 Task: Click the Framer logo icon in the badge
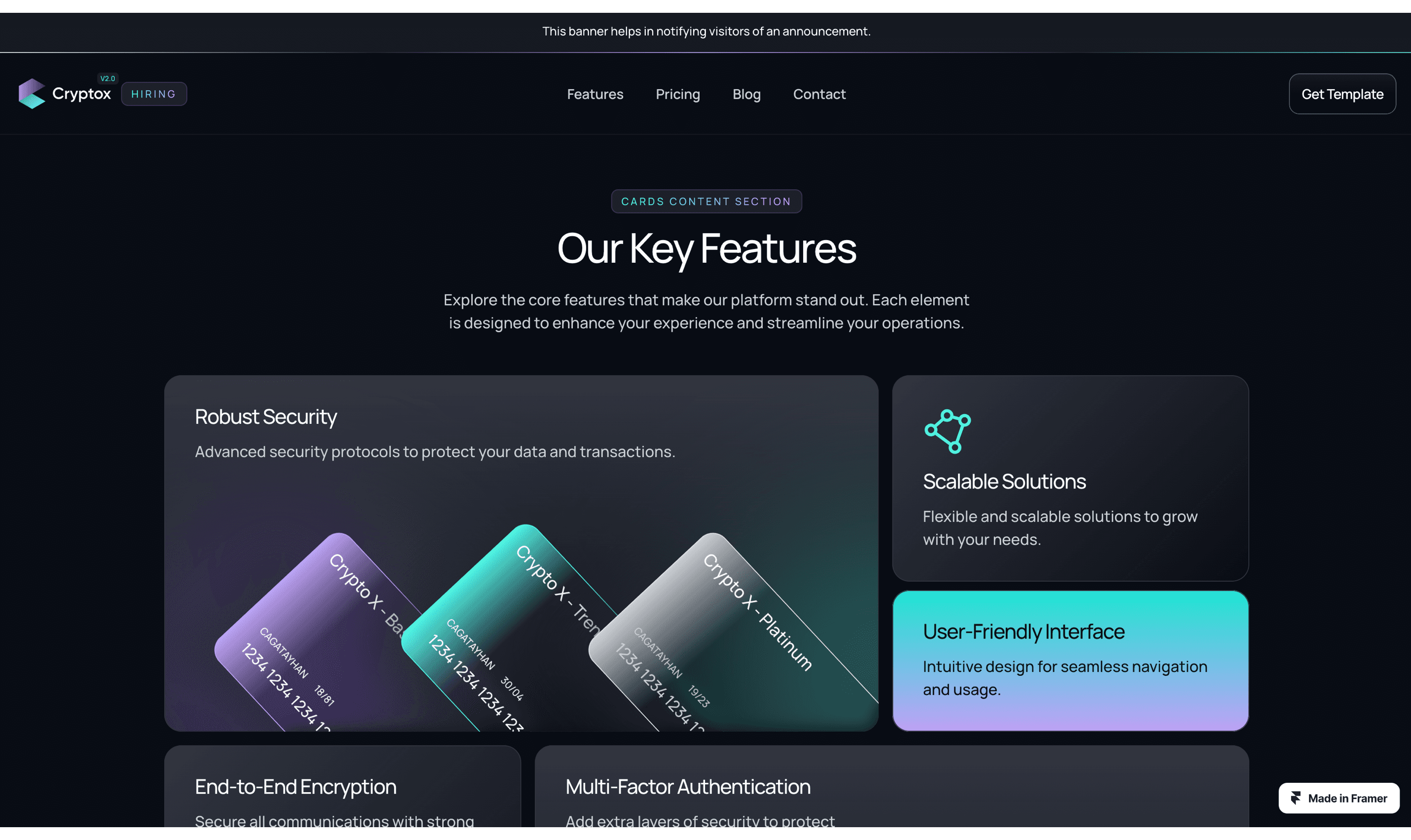click(1296, 798)
